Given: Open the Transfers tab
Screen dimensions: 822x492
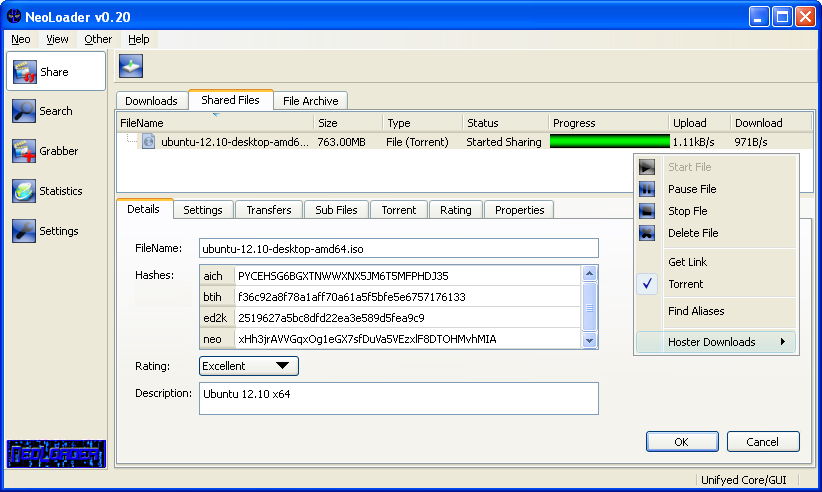Looking at the screenshot, I should (269, 210).
